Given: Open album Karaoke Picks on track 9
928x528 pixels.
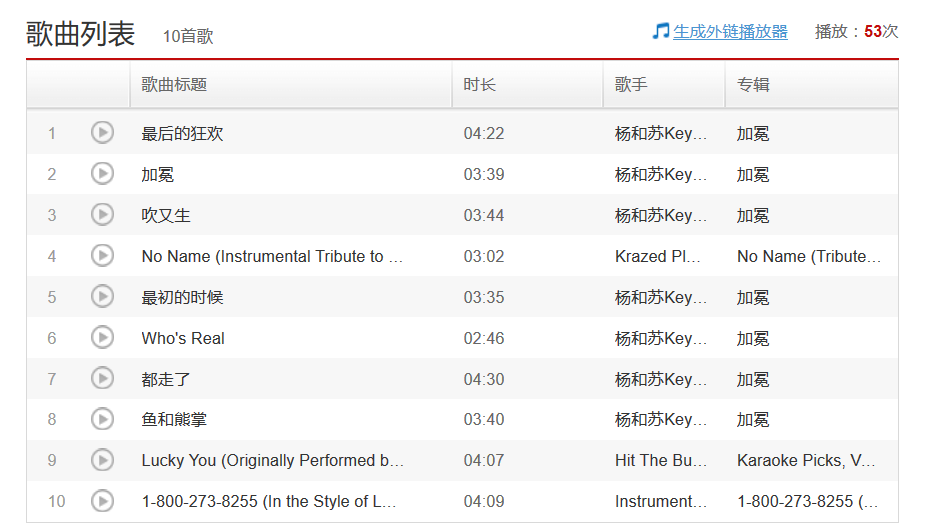Looking at the screenshot, I should (806, 461).
